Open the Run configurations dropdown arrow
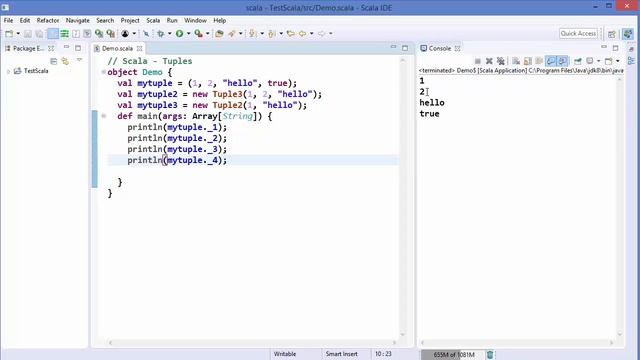The height and width of the screenshot is (360, 640). point(189,33)
